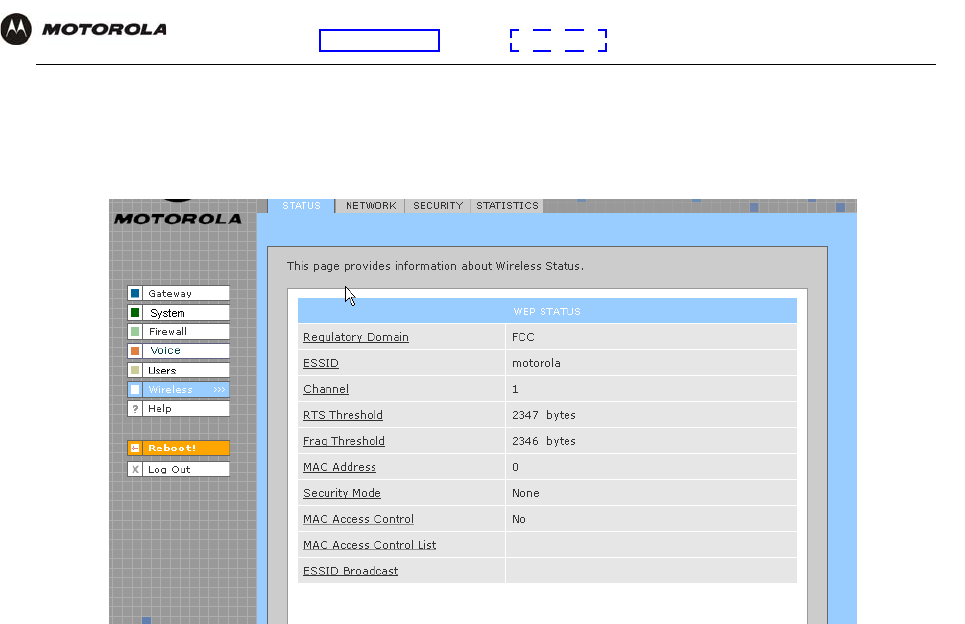This screenshot has height=624, width=965.
Task: Click the white Wireless menu icon
Action: point(135,390)
